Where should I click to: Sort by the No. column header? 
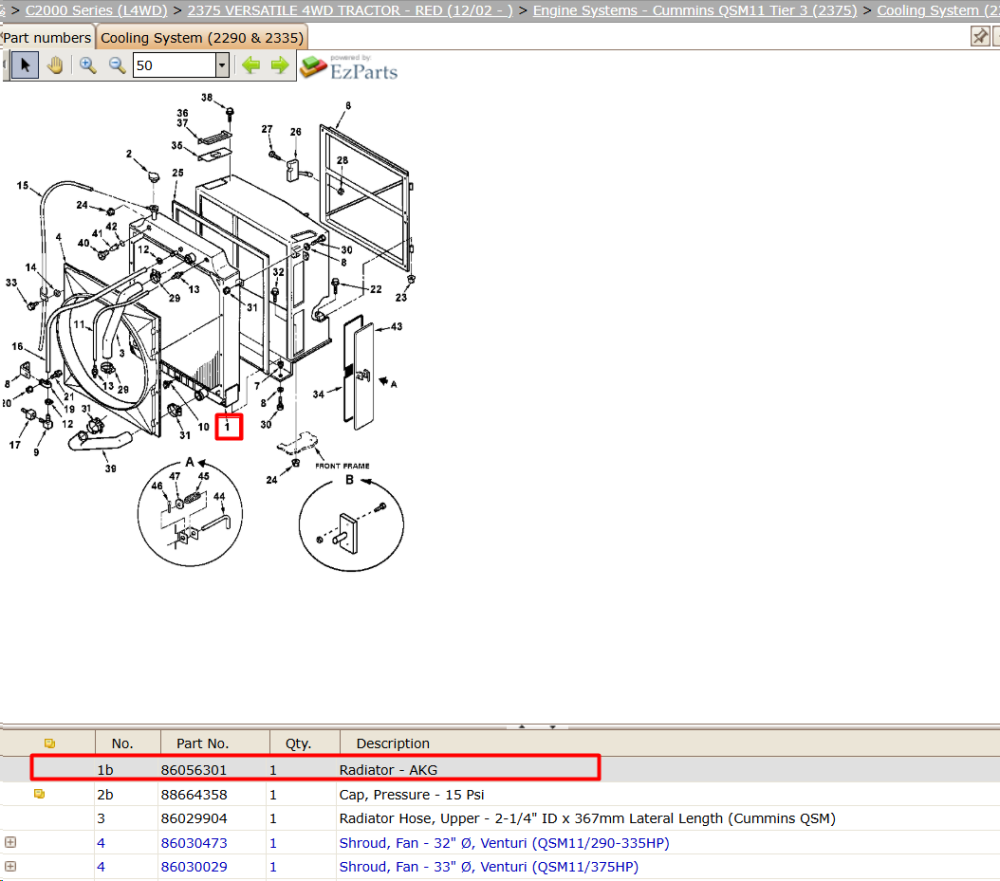122,743
